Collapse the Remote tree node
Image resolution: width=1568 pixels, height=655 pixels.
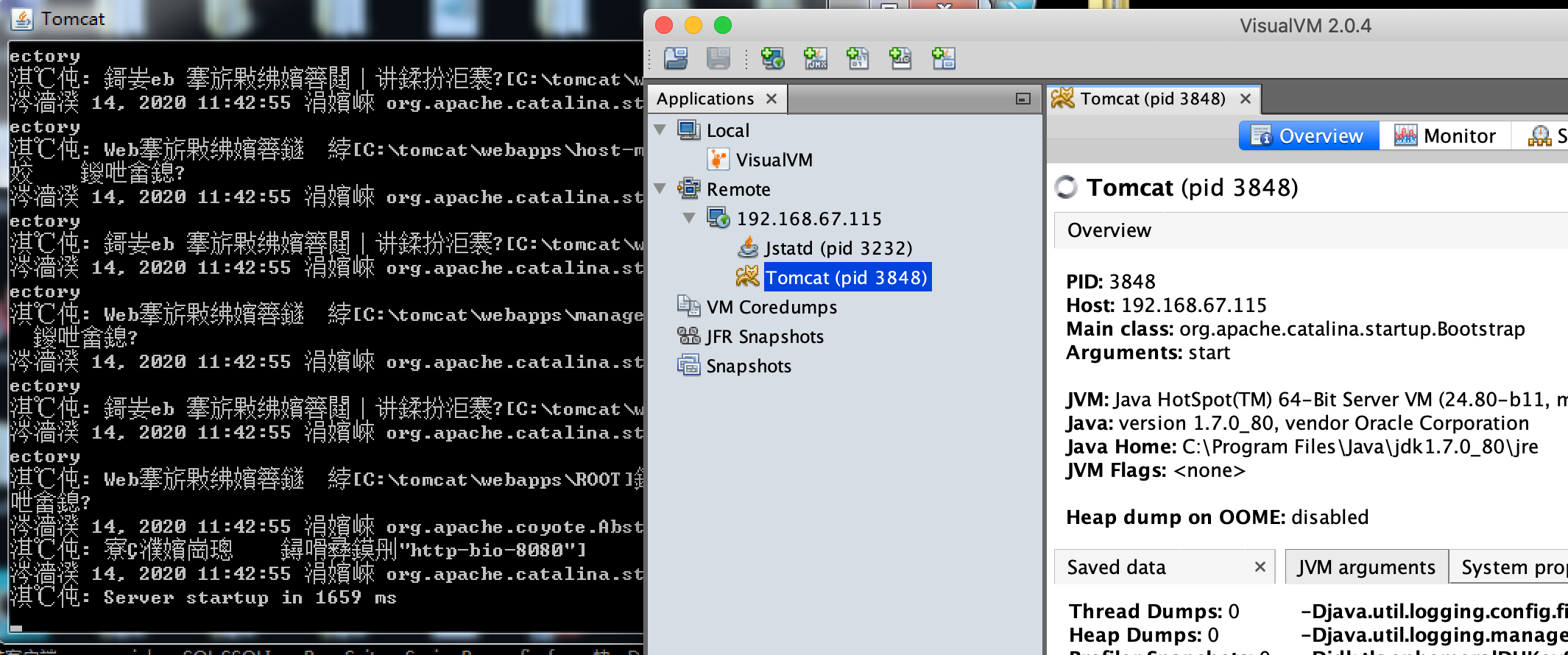point(660,189)
